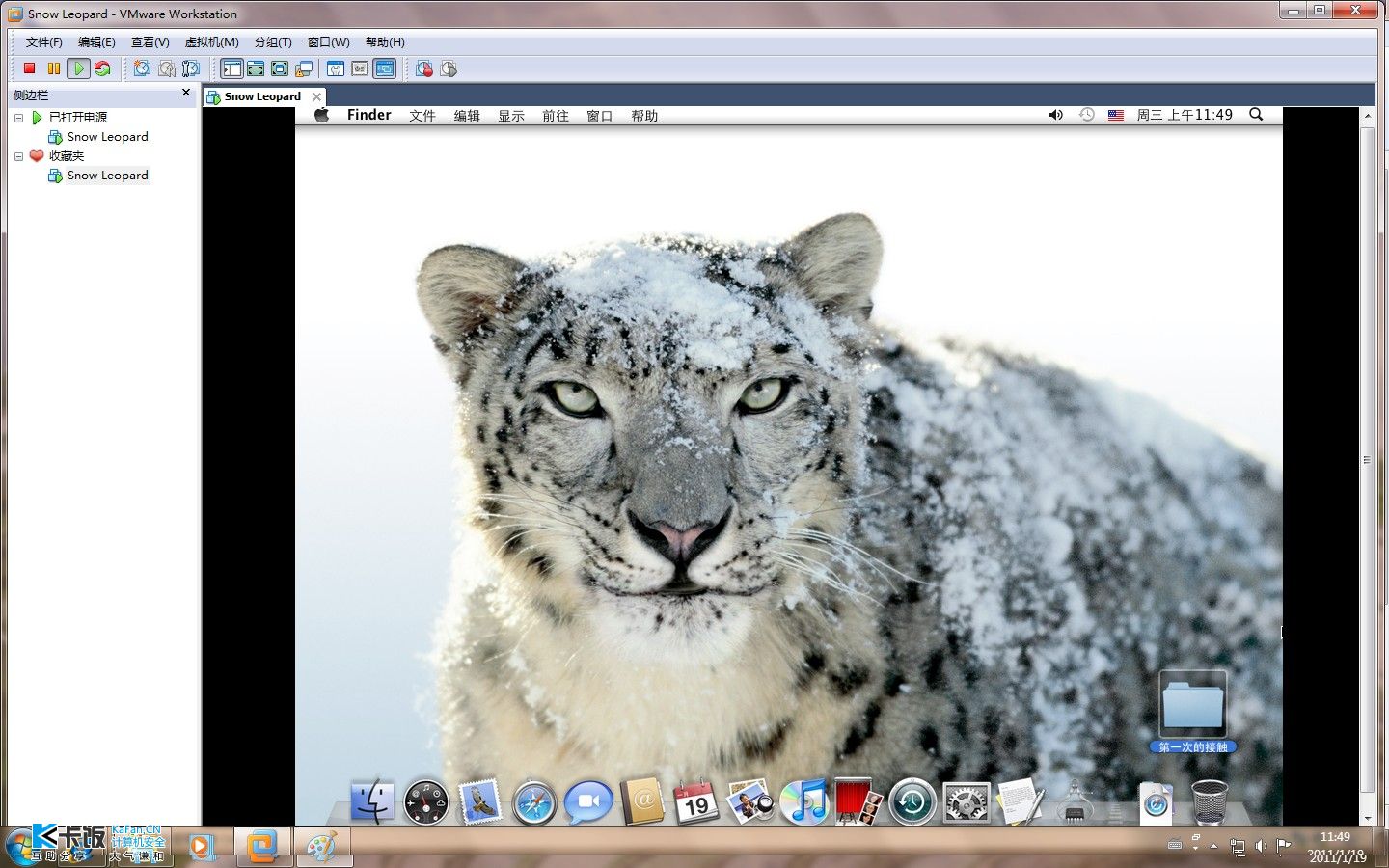This screenshot has width=1389, height=868.
Task: Launch iChat from the Dock
Action: click(x=587, y=801)
